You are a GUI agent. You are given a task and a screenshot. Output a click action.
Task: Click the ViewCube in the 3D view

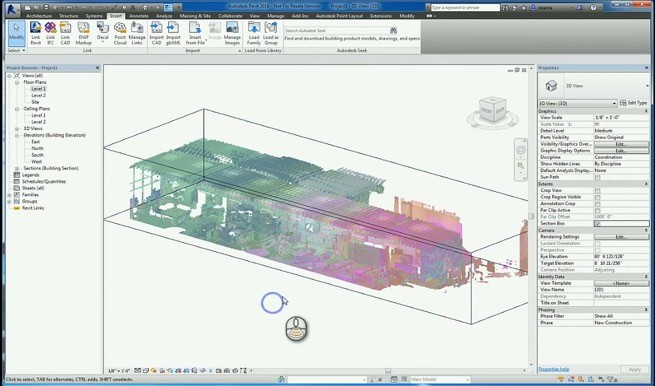(x=493, y=109)
